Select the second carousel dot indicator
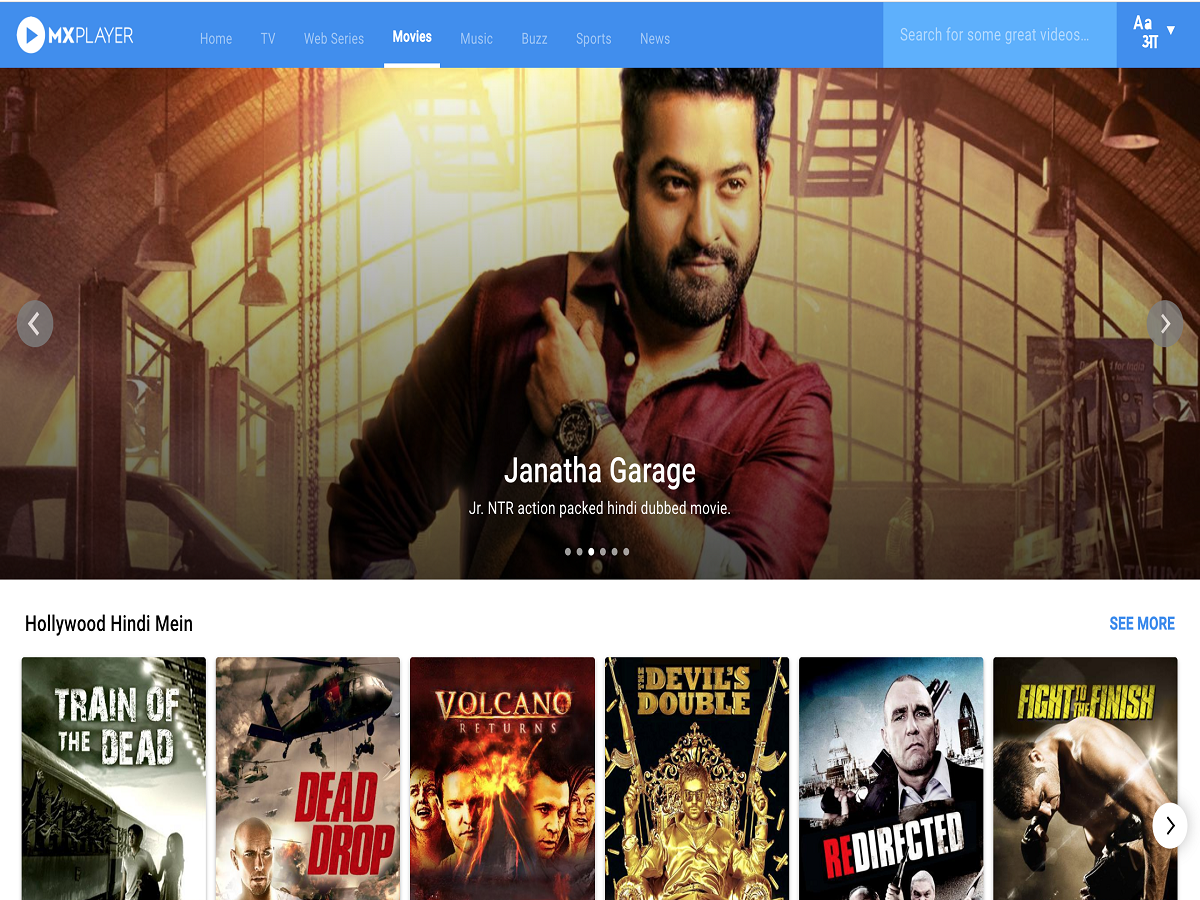The height and width of the screenshot is (900, 1200). coord(580,551)
